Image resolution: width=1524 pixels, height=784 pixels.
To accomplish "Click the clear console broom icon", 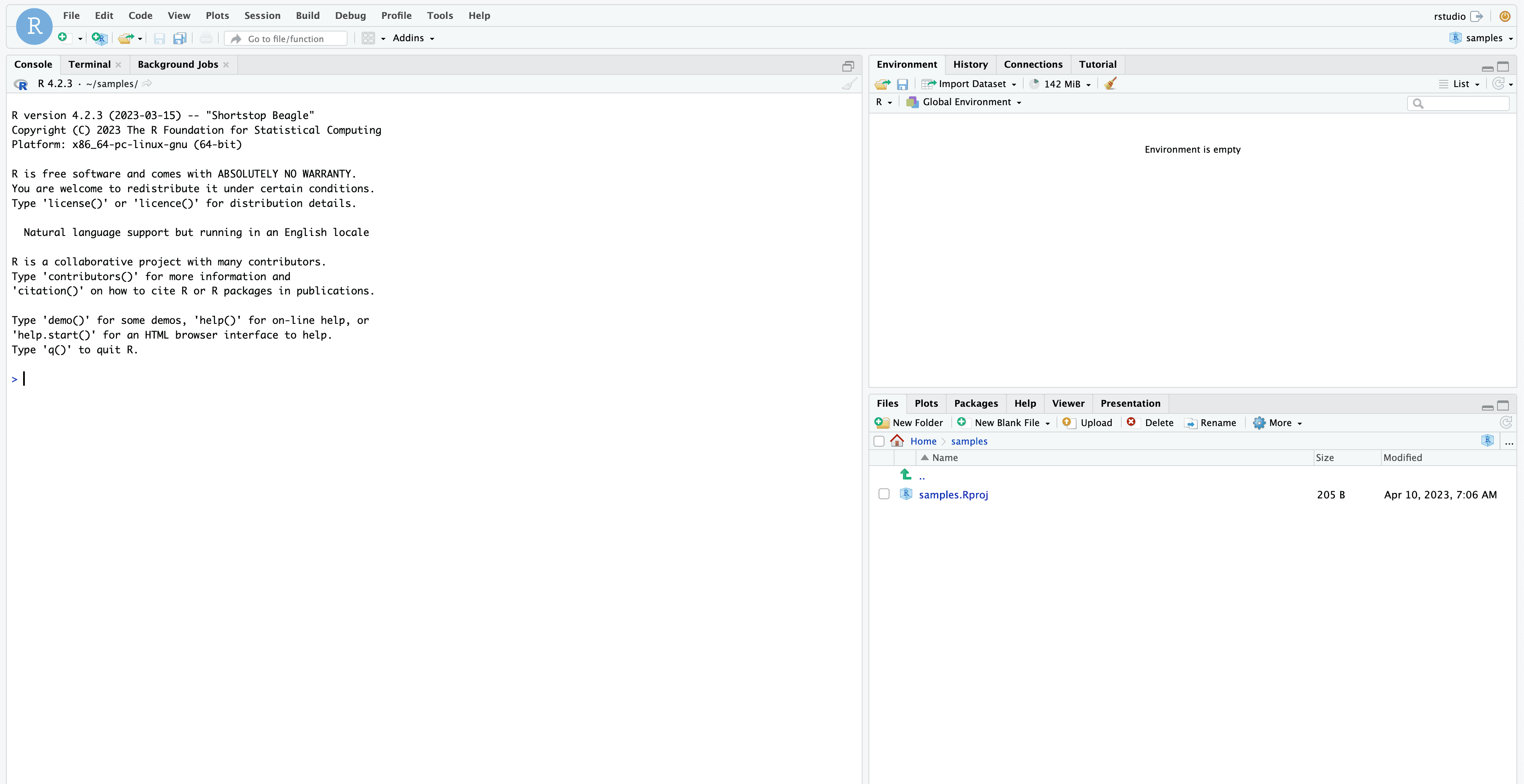I will (x=849, y=84).
